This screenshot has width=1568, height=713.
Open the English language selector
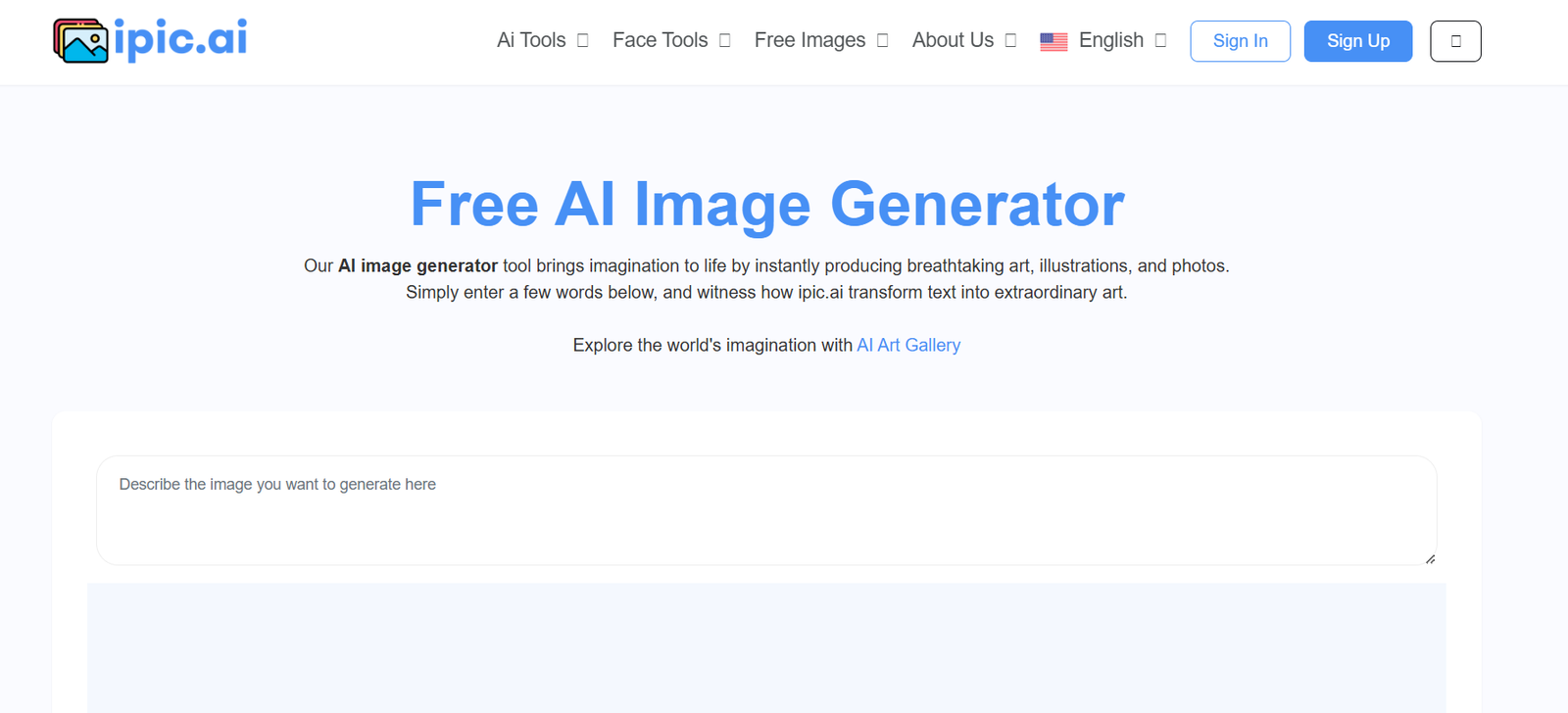coord(1110,40)
